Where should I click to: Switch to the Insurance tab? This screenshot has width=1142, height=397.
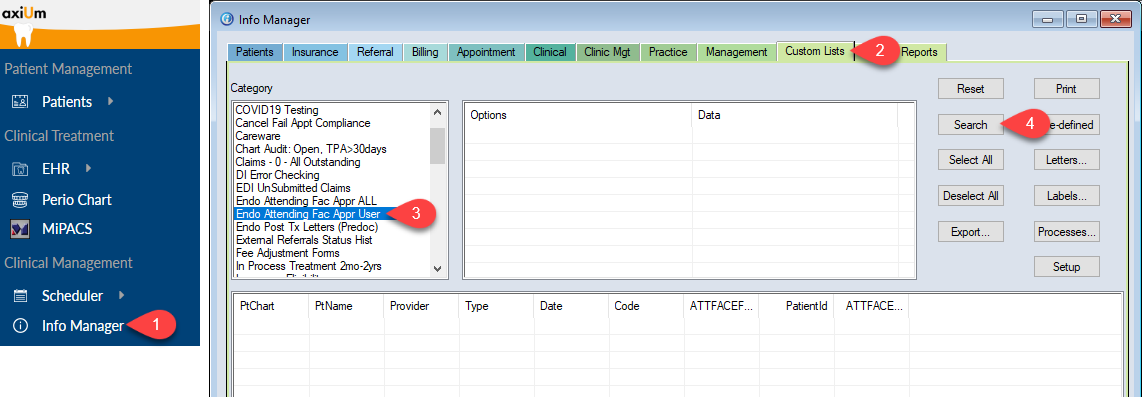(x=315, y=52)
